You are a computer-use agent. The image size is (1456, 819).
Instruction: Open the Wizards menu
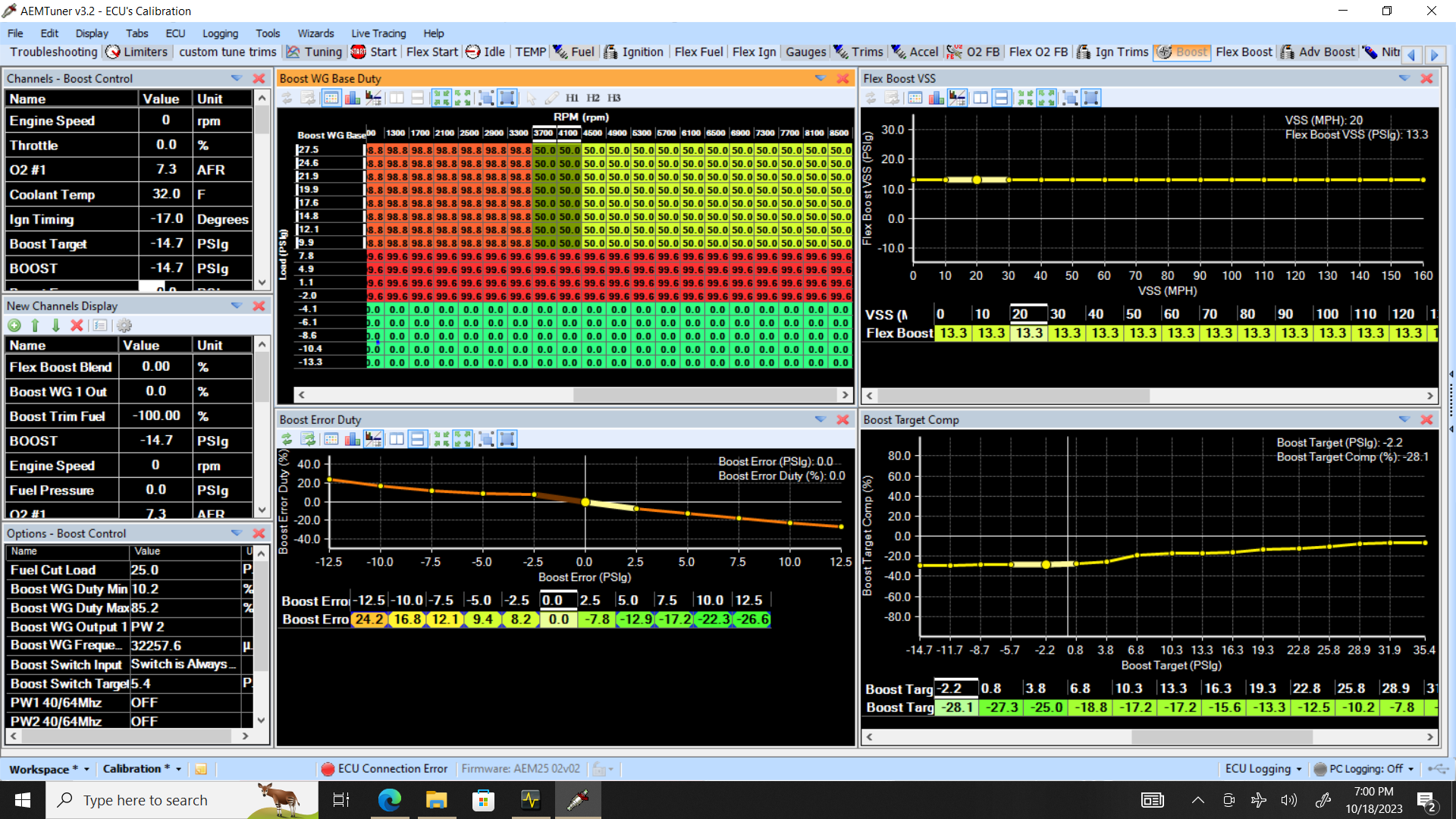tap(315, 33)
